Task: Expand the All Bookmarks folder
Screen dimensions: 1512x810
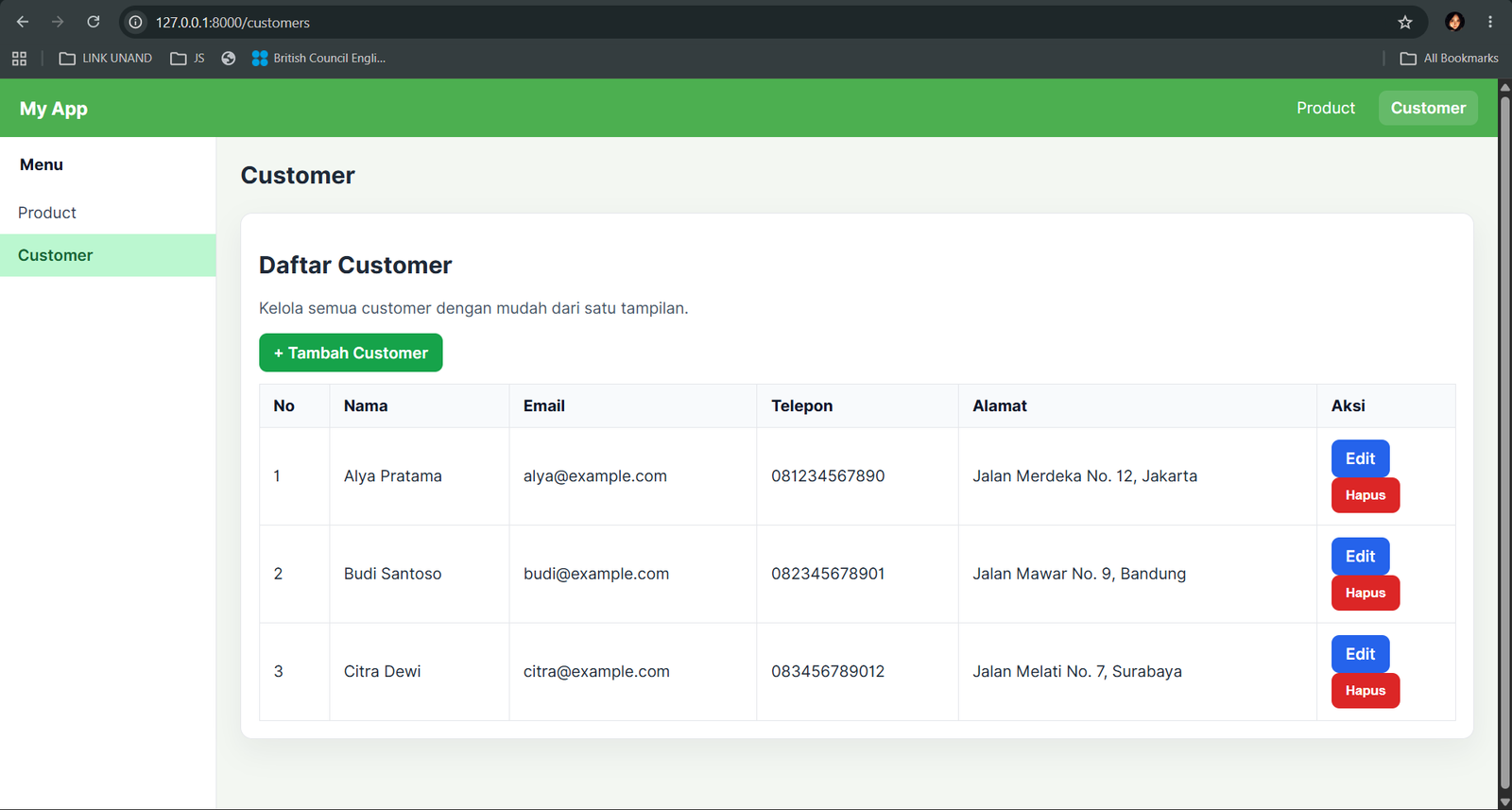Action: click(x=1449, y=59)
